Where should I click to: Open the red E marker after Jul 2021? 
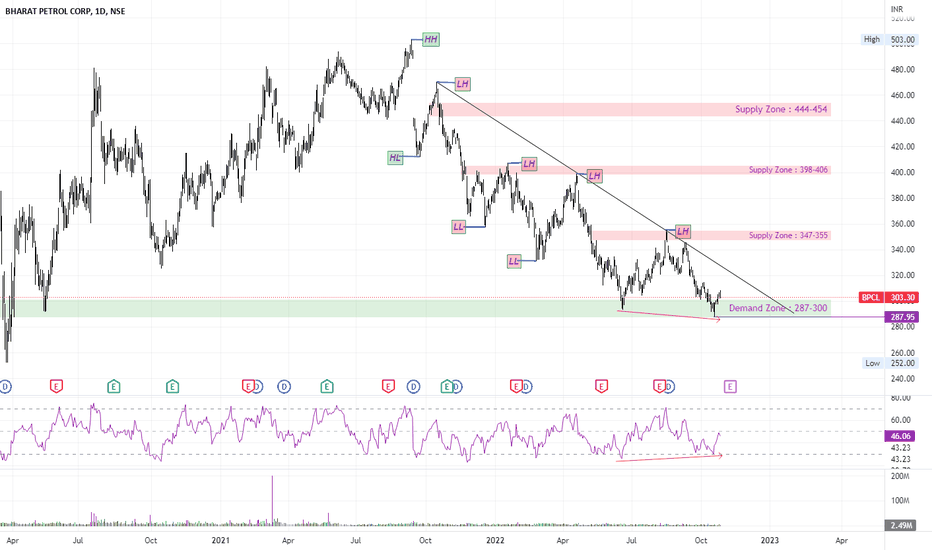[388, 387]
